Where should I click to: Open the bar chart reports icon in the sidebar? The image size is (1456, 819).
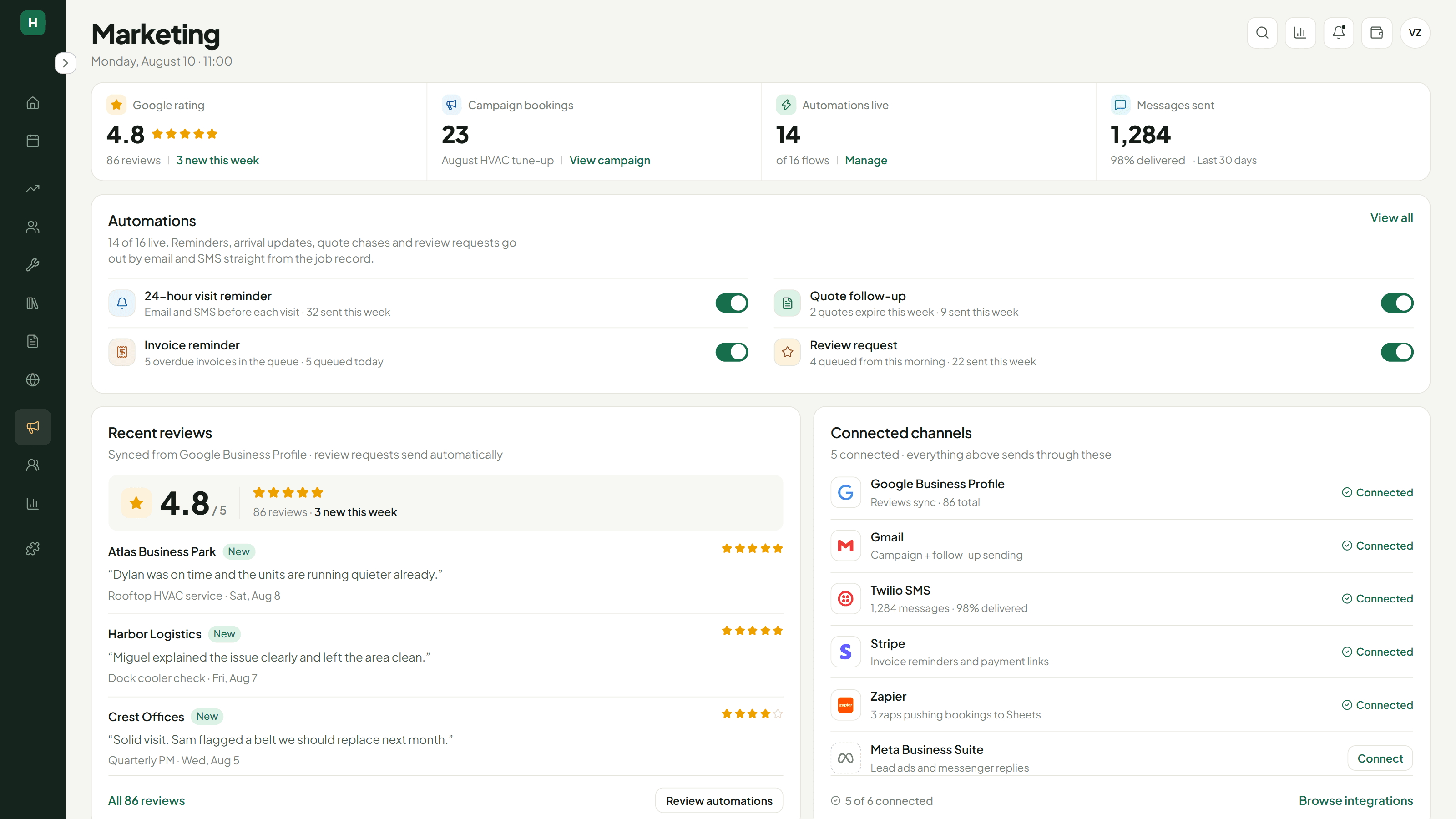coord(33,504)
